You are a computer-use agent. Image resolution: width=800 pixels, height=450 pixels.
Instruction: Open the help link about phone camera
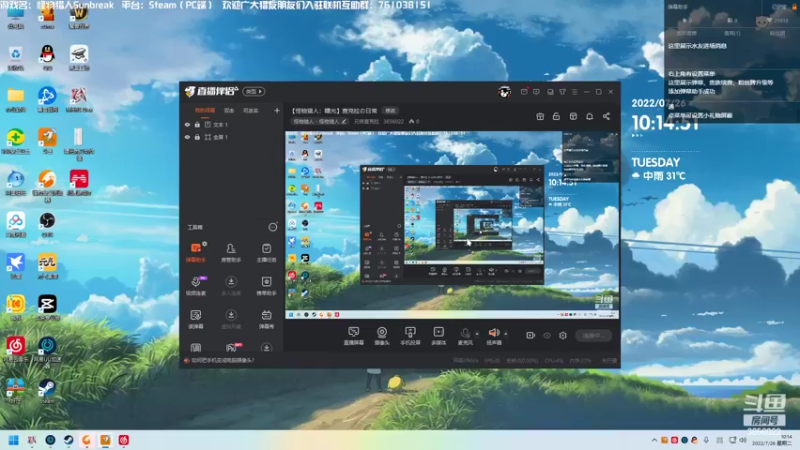222,360
